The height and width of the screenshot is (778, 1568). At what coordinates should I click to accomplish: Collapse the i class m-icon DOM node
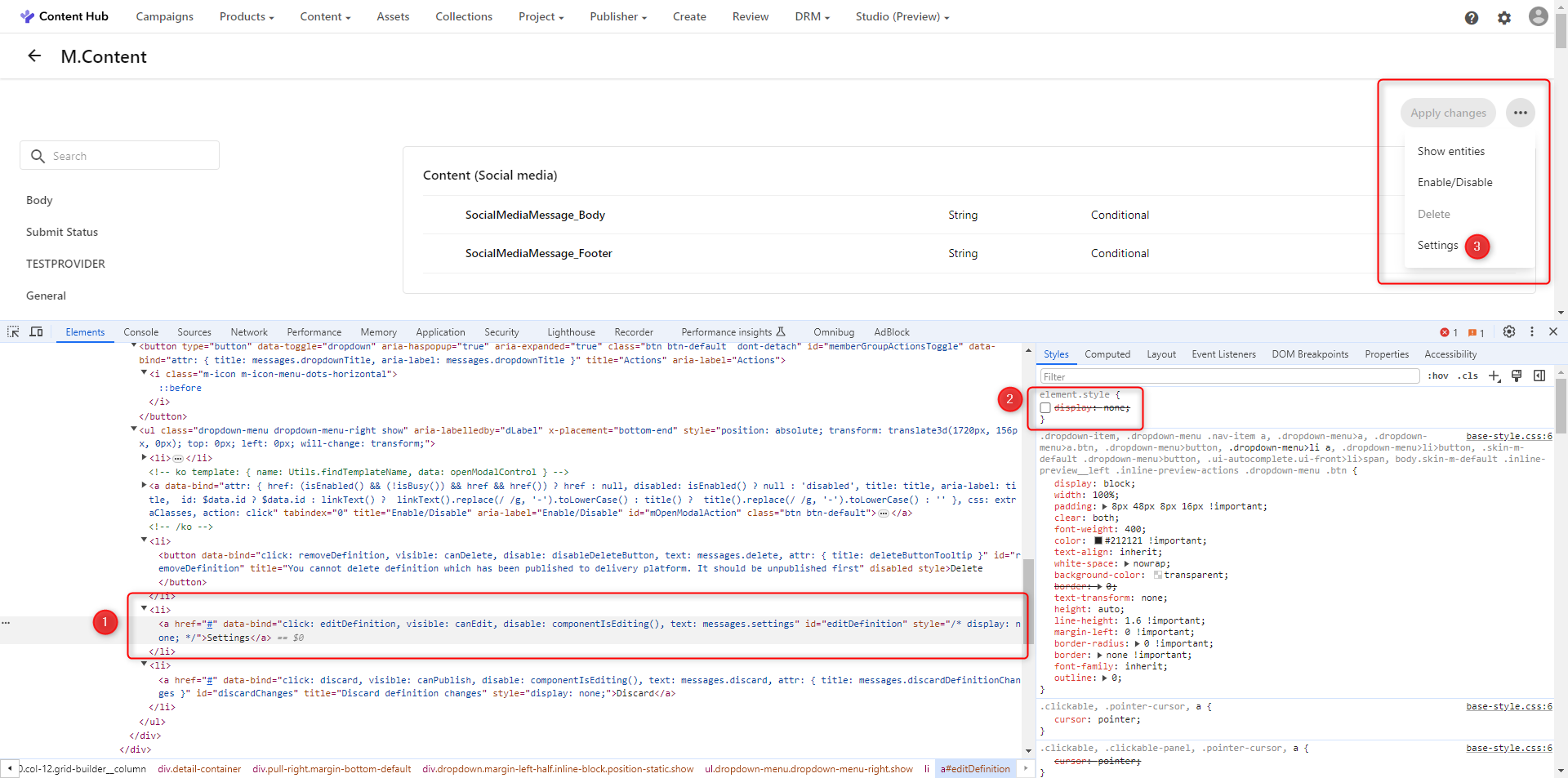[144, 373]
